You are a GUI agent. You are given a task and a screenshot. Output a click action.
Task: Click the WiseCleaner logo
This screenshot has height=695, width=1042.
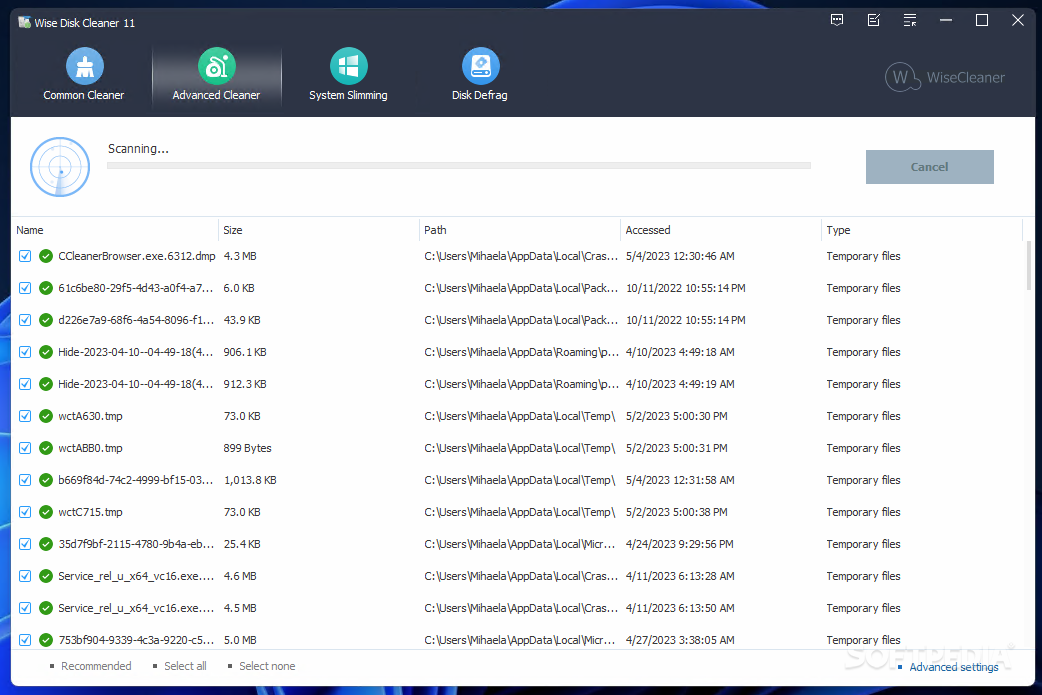tap(944, 77)
